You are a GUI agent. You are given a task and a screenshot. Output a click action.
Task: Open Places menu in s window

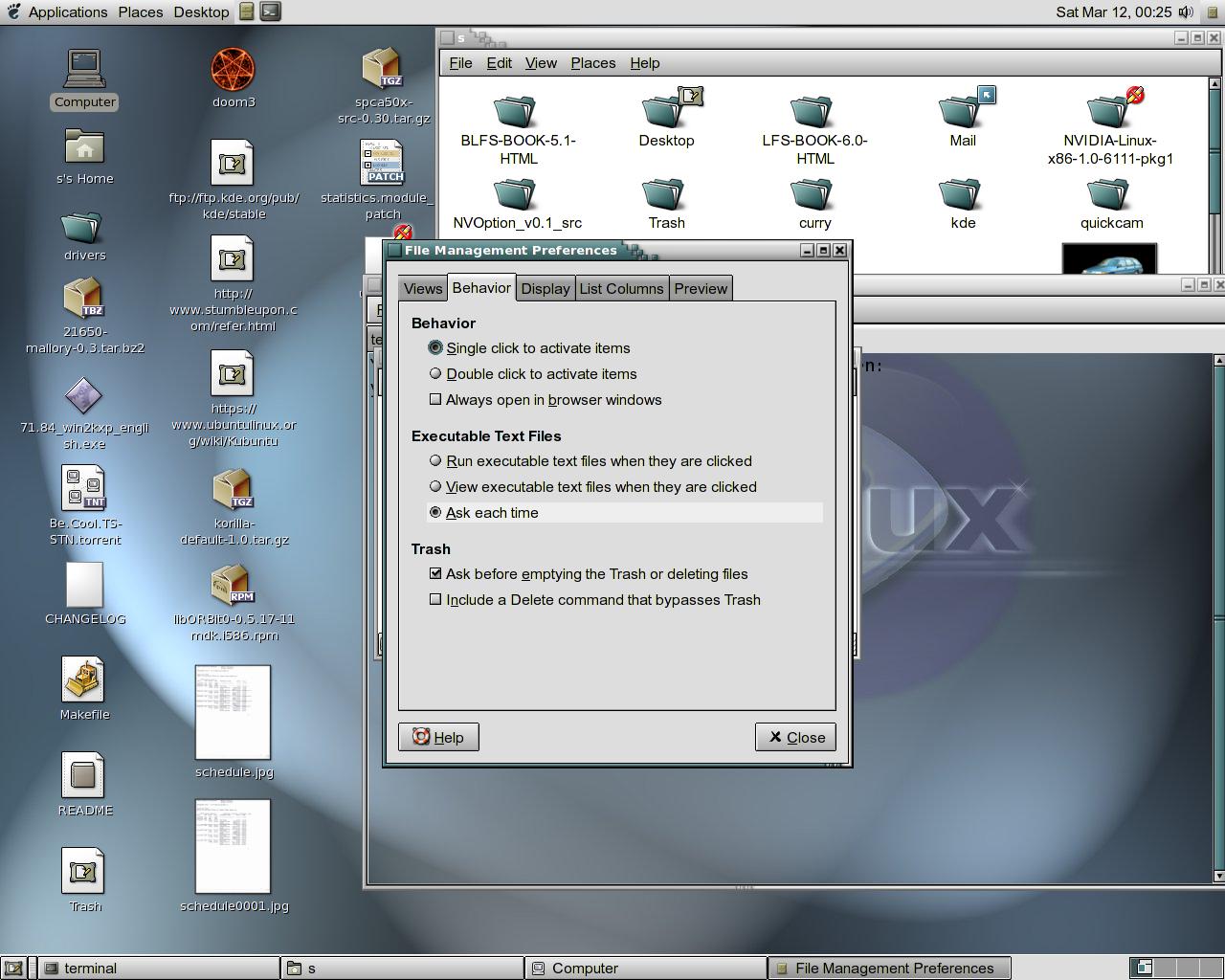pyautogui.click(x=593, y=63)
